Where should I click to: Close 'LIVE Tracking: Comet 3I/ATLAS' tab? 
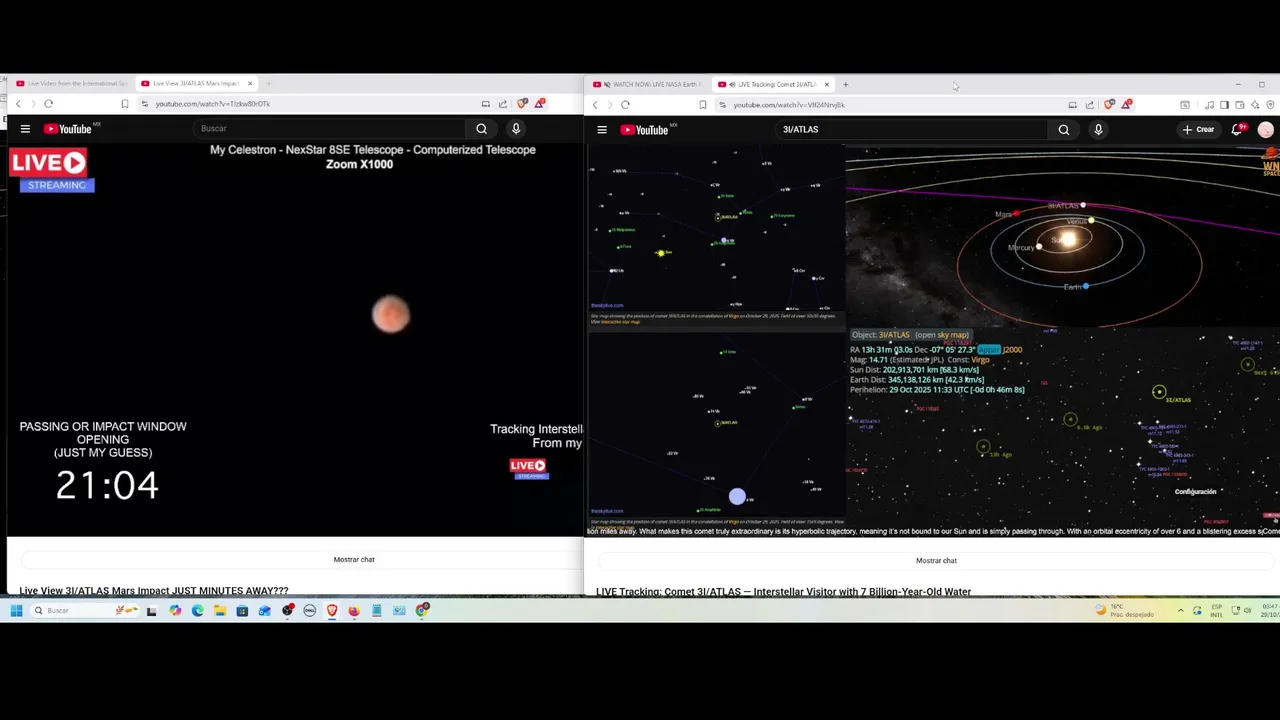coord(827,84)
